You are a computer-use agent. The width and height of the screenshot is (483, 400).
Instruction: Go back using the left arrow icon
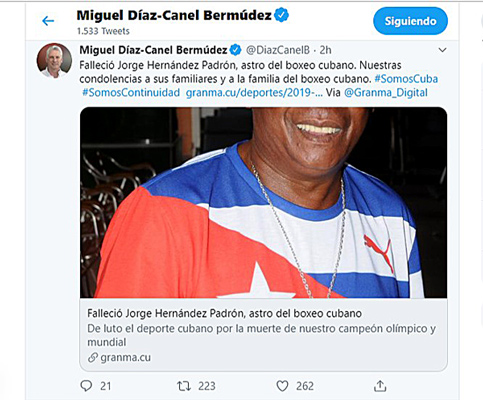(48, 21)
